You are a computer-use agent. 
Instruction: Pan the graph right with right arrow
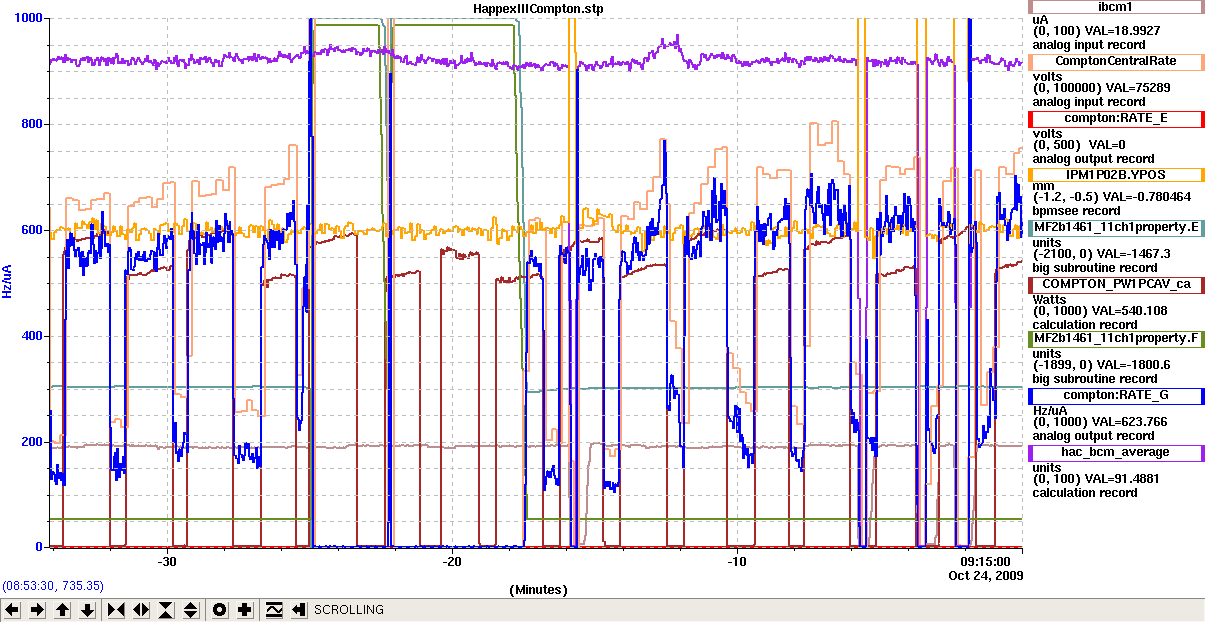coord(37,609)
